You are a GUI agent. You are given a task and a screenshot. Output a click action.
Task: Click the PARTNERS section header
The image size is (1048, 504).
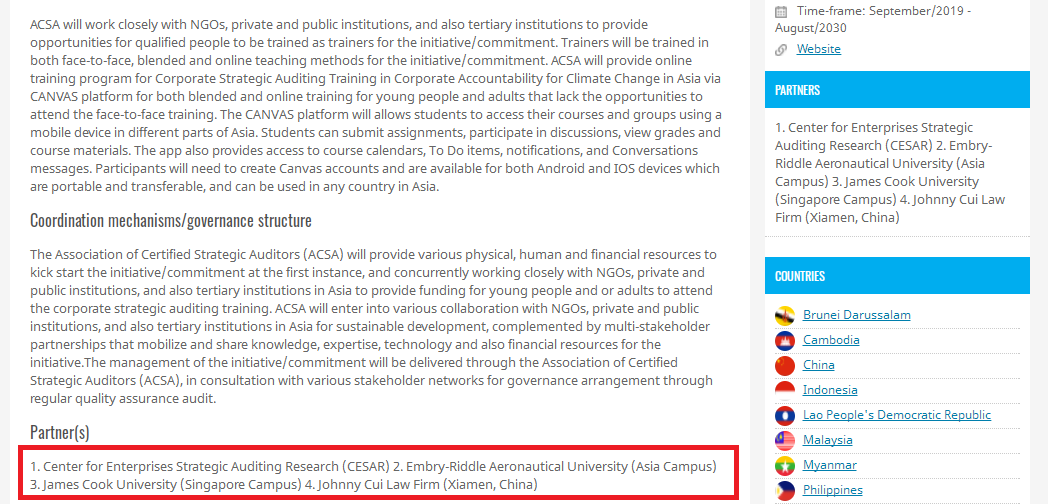point(897,90)
